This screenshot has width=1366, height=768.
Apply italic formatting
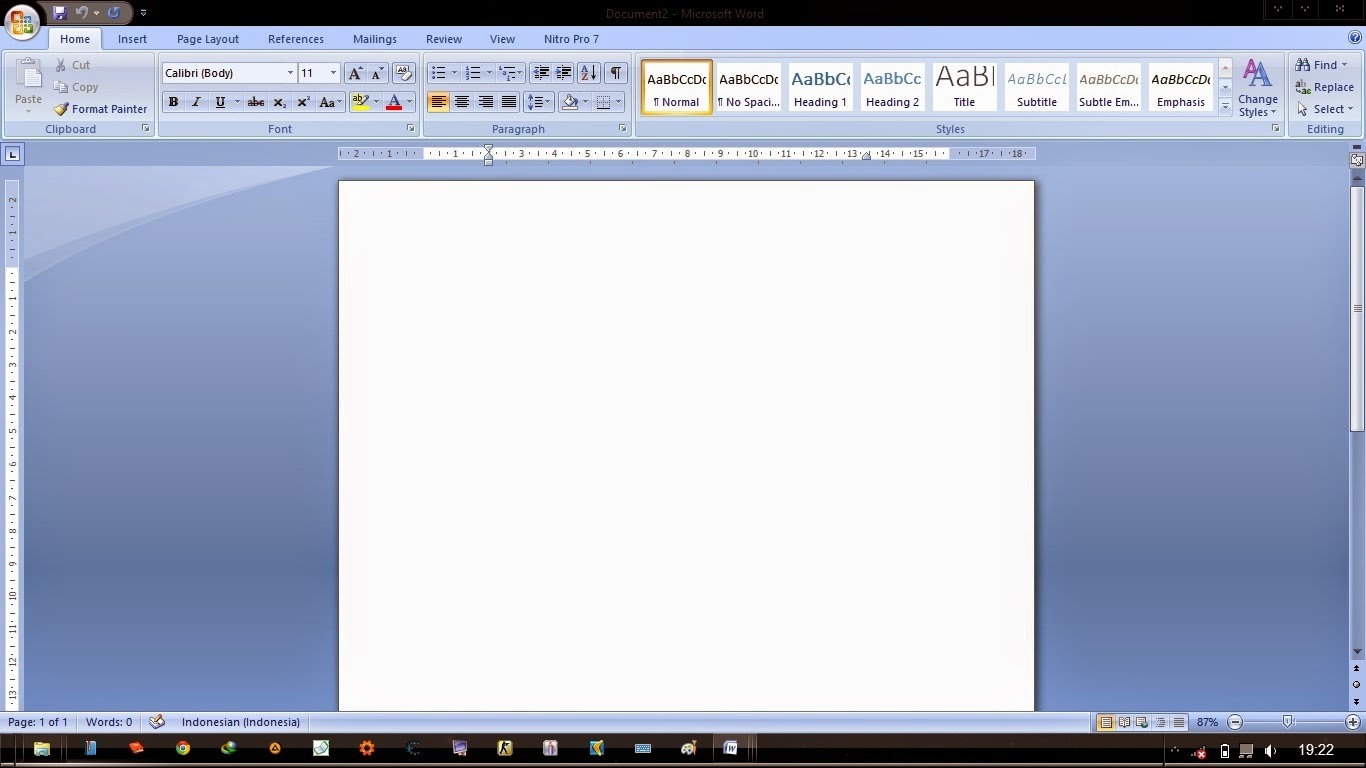tap(196, 101)
